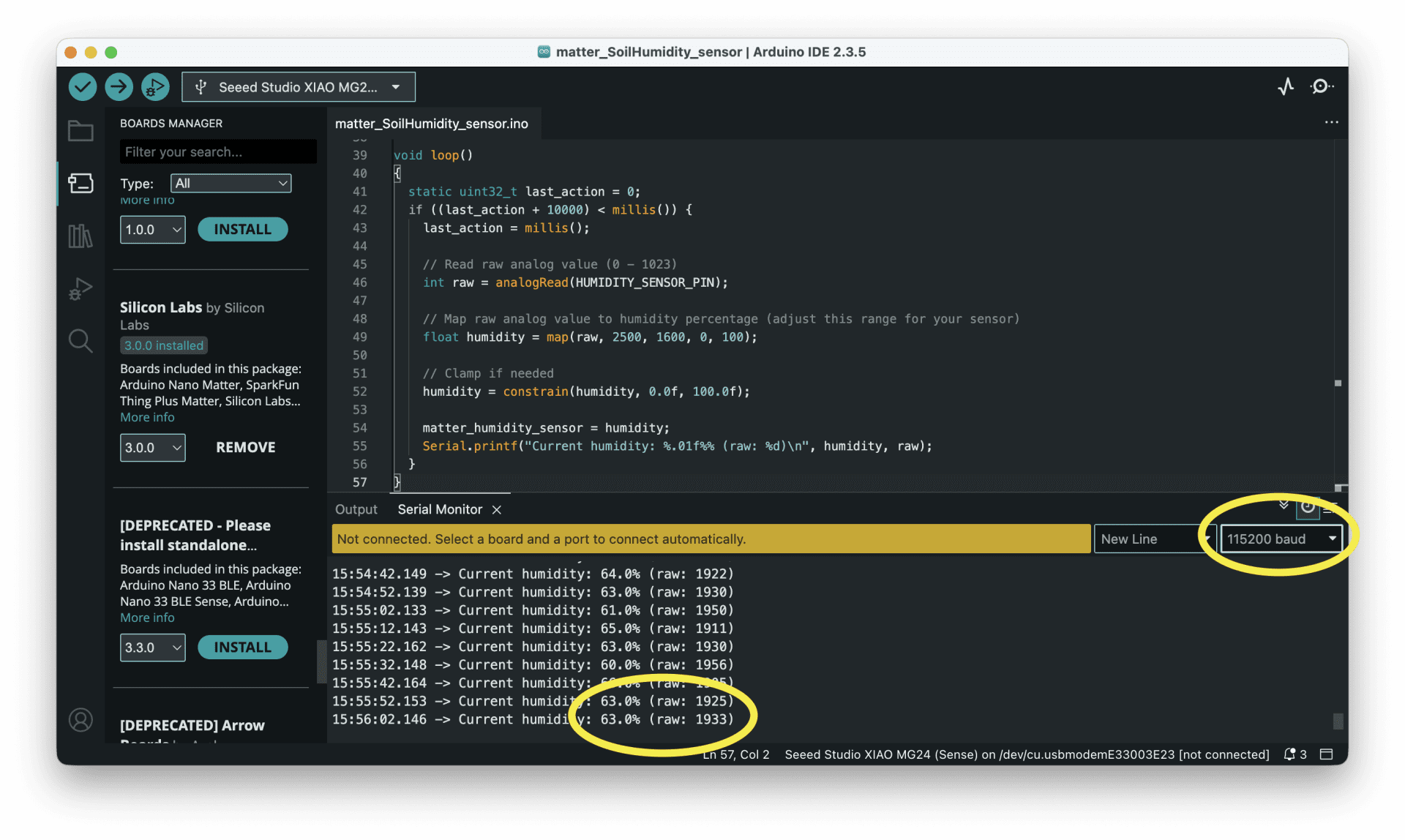Open the 115200 baud rate dropdown

(x=1281, y=539)
